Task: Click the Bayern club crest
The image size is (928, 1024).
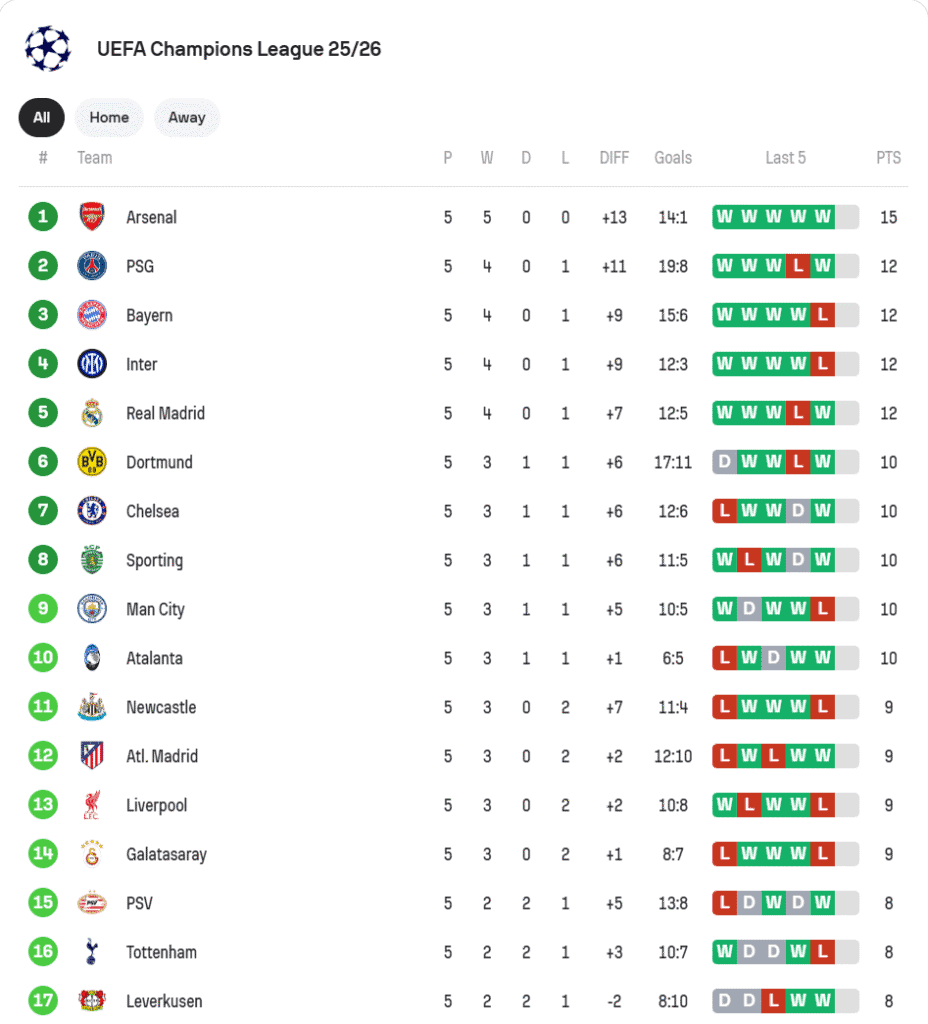Action: pyautogui.click(x=92, y=315)
